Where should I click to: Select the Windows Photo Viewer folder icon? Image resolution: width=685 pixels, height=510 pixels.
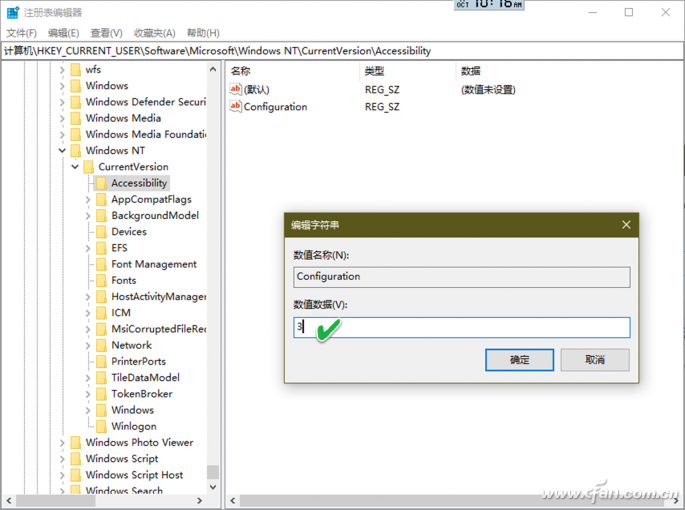[x=75, y=443]
